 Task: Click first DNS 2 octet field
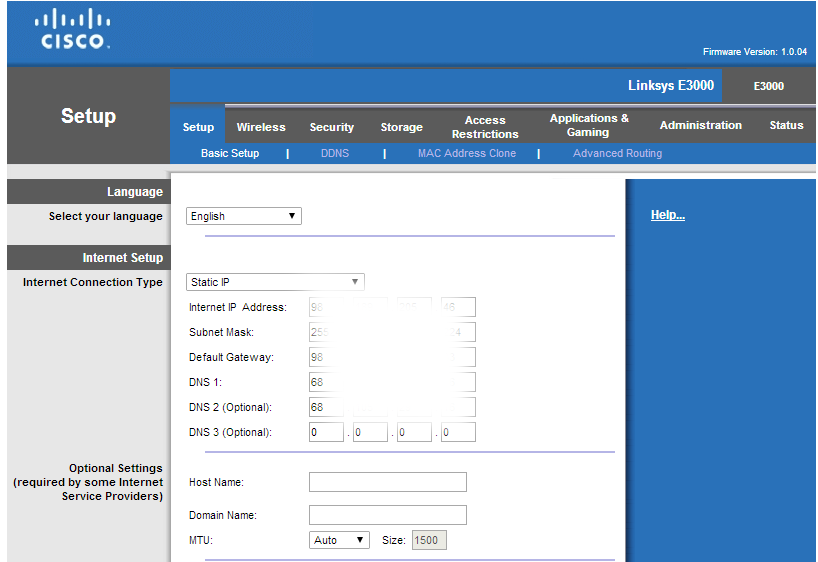coord(326,407)
